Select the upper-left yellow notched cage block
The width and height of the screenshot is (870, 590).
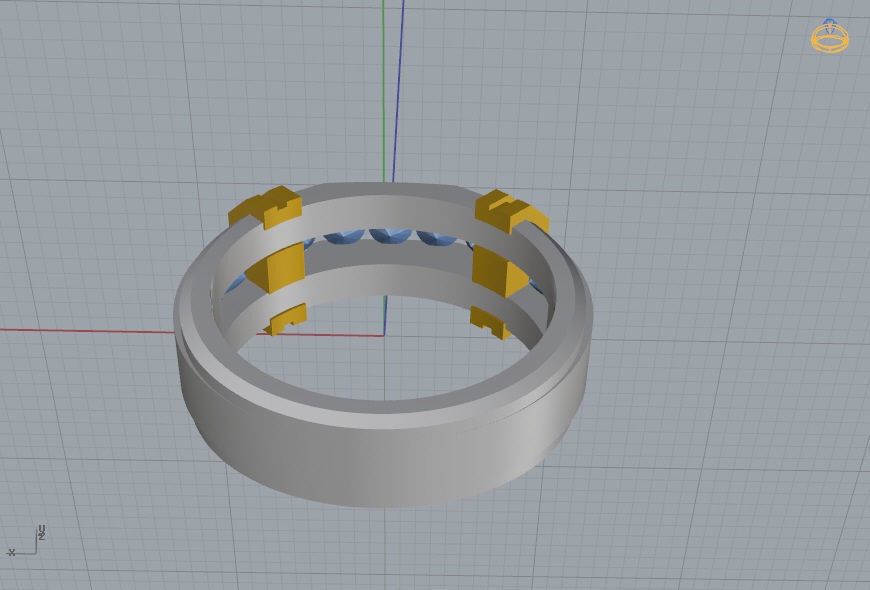(266, 207)
